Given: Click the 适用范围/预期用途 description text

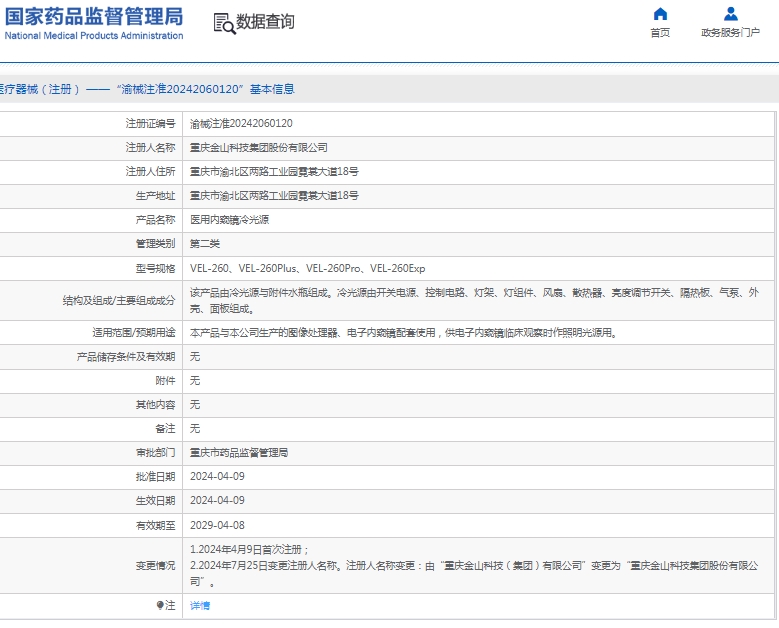Looking at the screenshot, I should 404,332.
